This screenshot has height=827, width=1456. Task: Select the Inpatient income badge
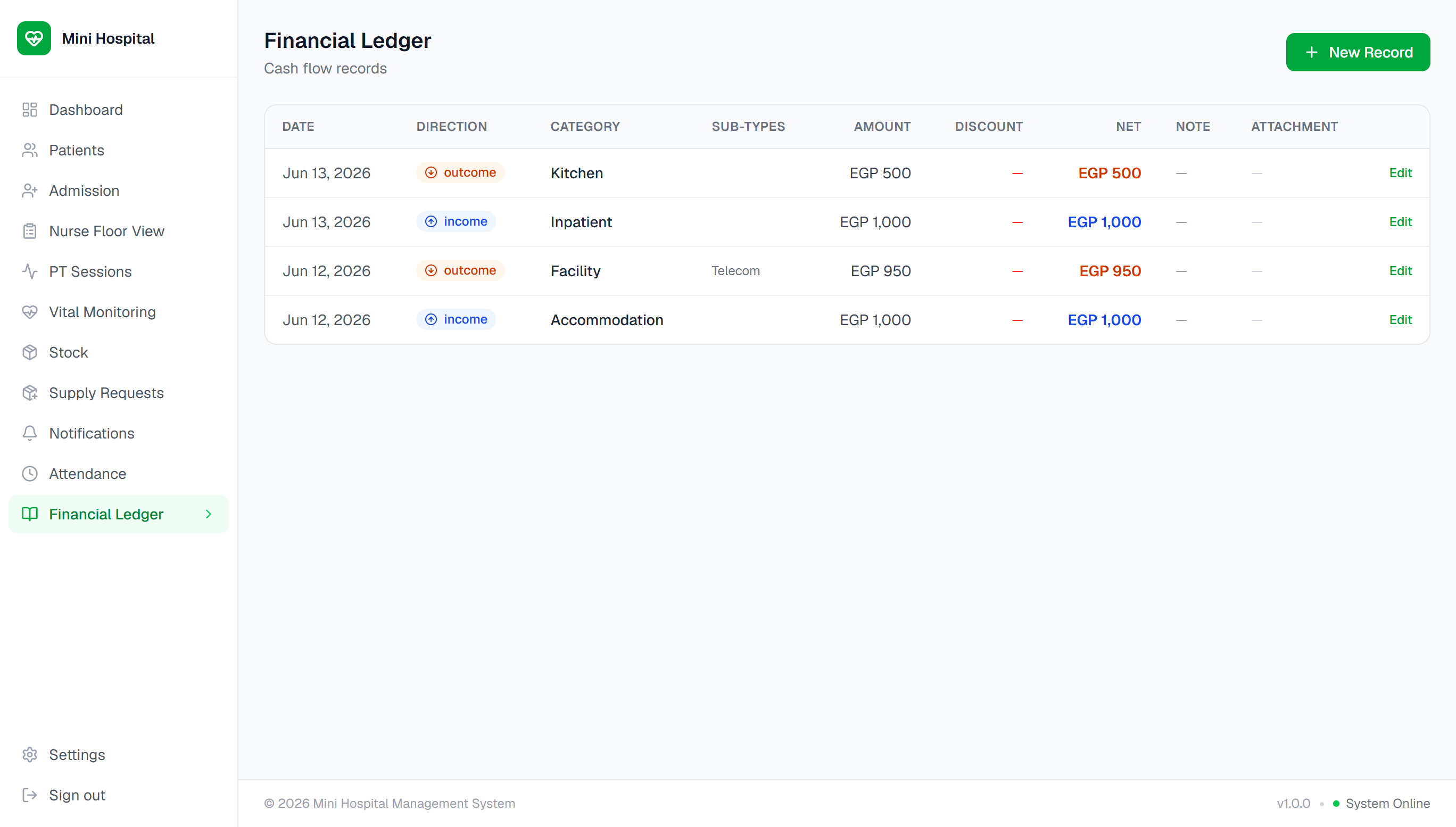point(456,221)
